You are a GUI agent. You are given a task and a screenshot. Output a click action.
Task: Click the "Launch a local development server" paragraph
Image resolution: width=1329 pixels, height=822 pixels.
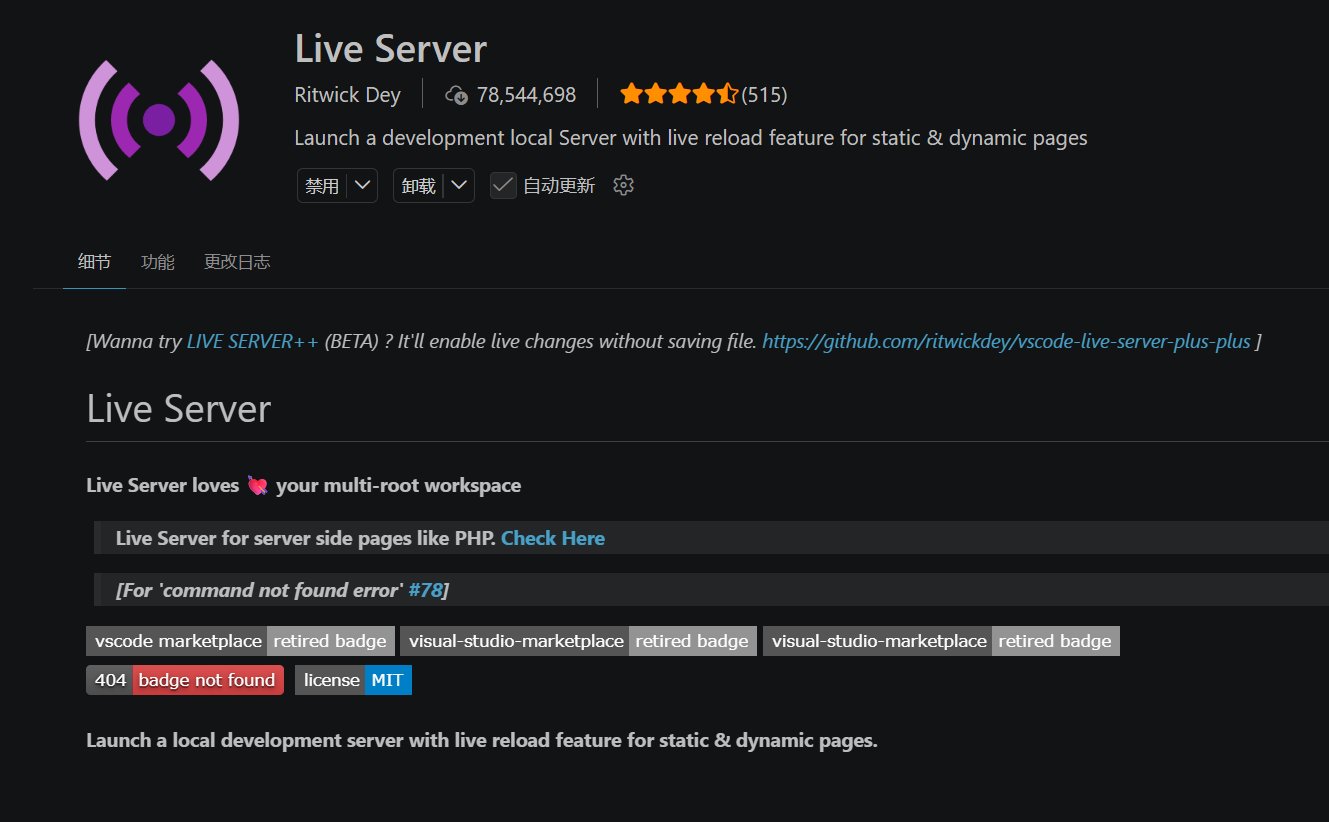[x=482, y=741]
